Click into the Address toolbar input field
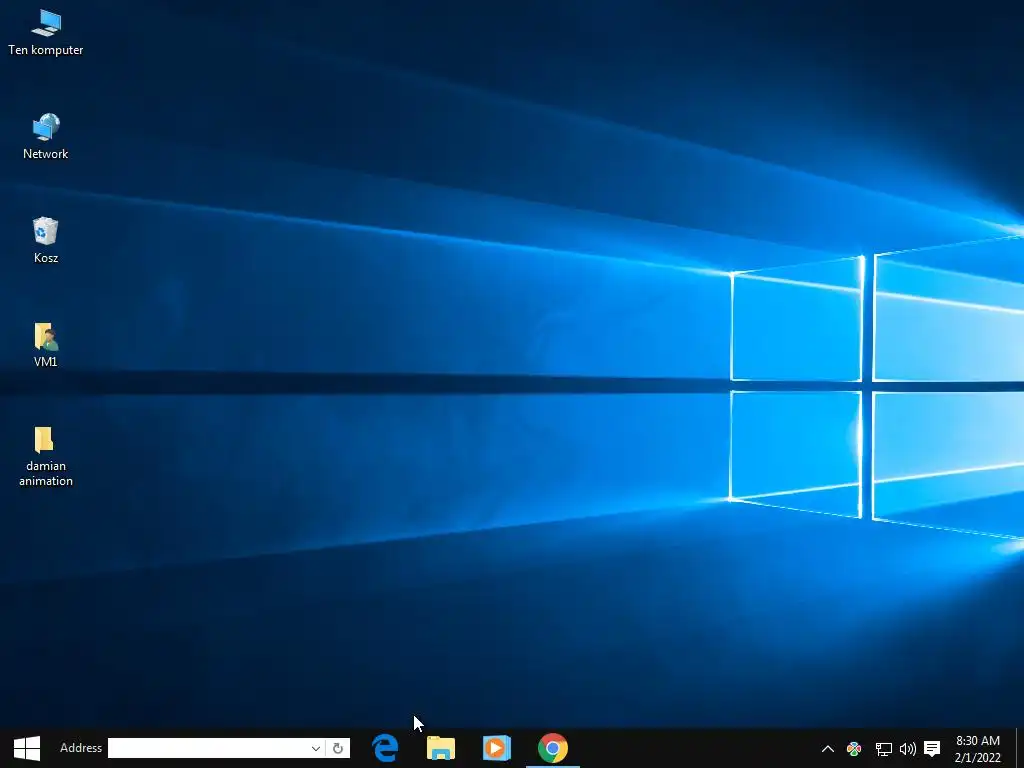The image size is (1024, 768). (208, 748)
